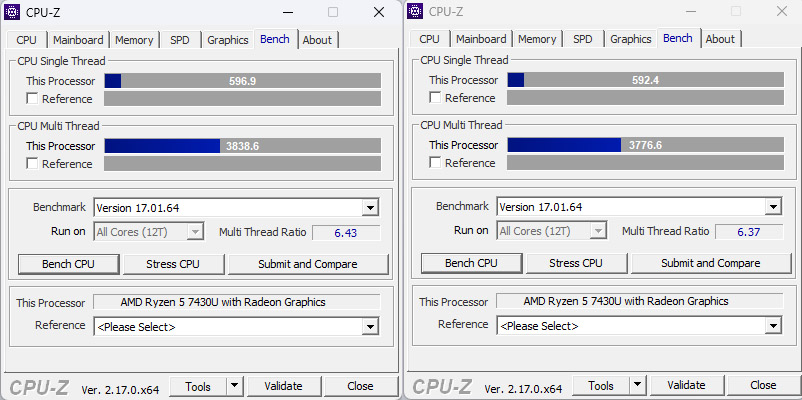Click Submit and Compare in left window
802x400 pixels.
(x=308, y=264)
